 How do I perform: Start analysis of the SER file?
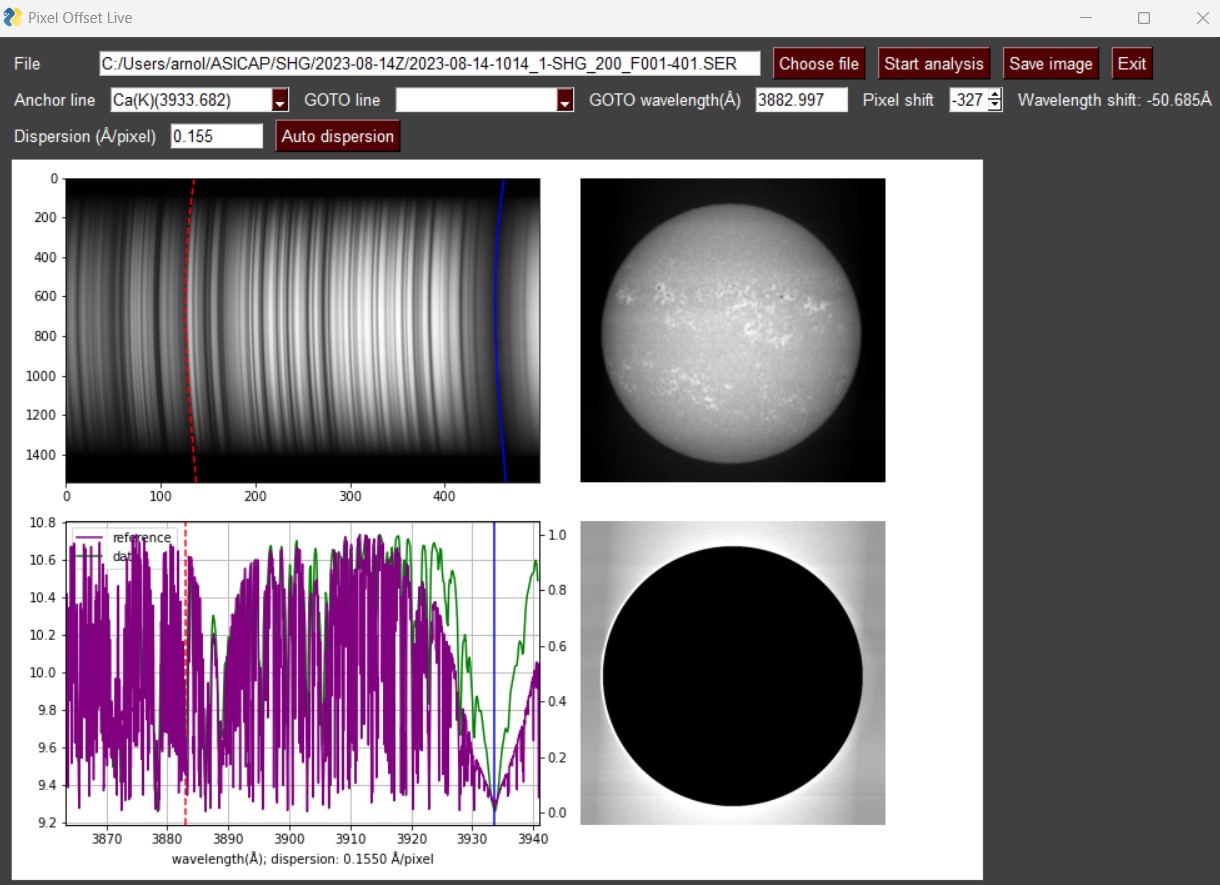934,64
